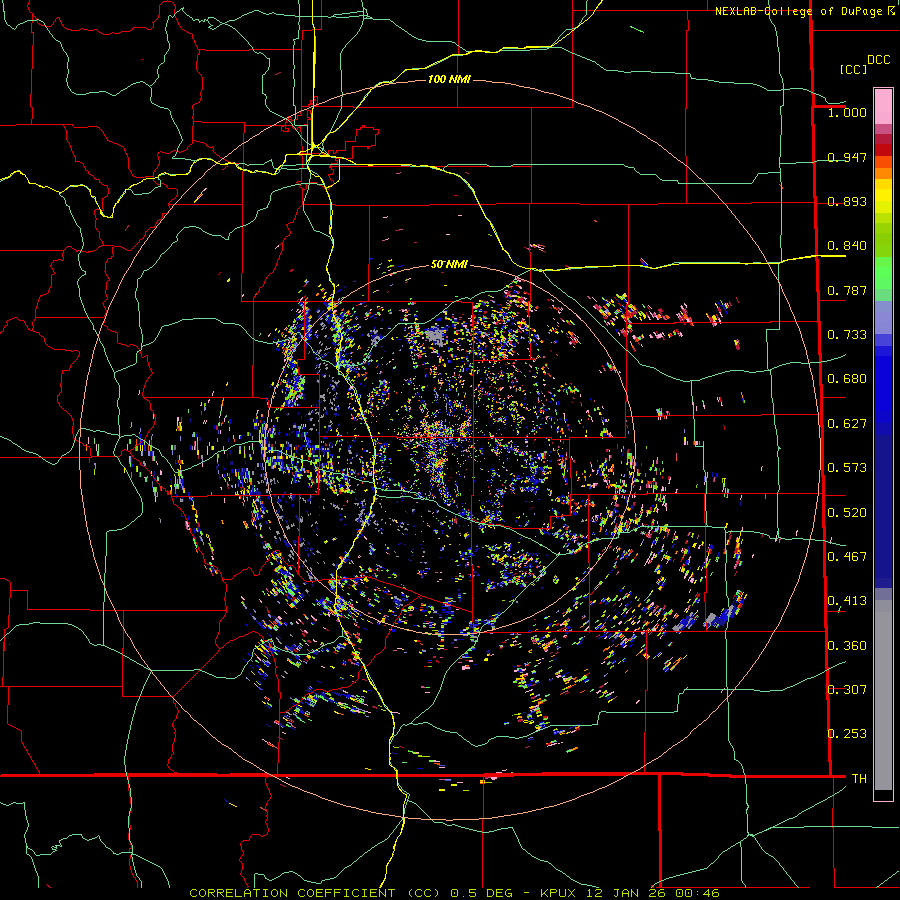Pick the gray color bar segment near 0.307

pyautogui.click(x=883, y=695)
